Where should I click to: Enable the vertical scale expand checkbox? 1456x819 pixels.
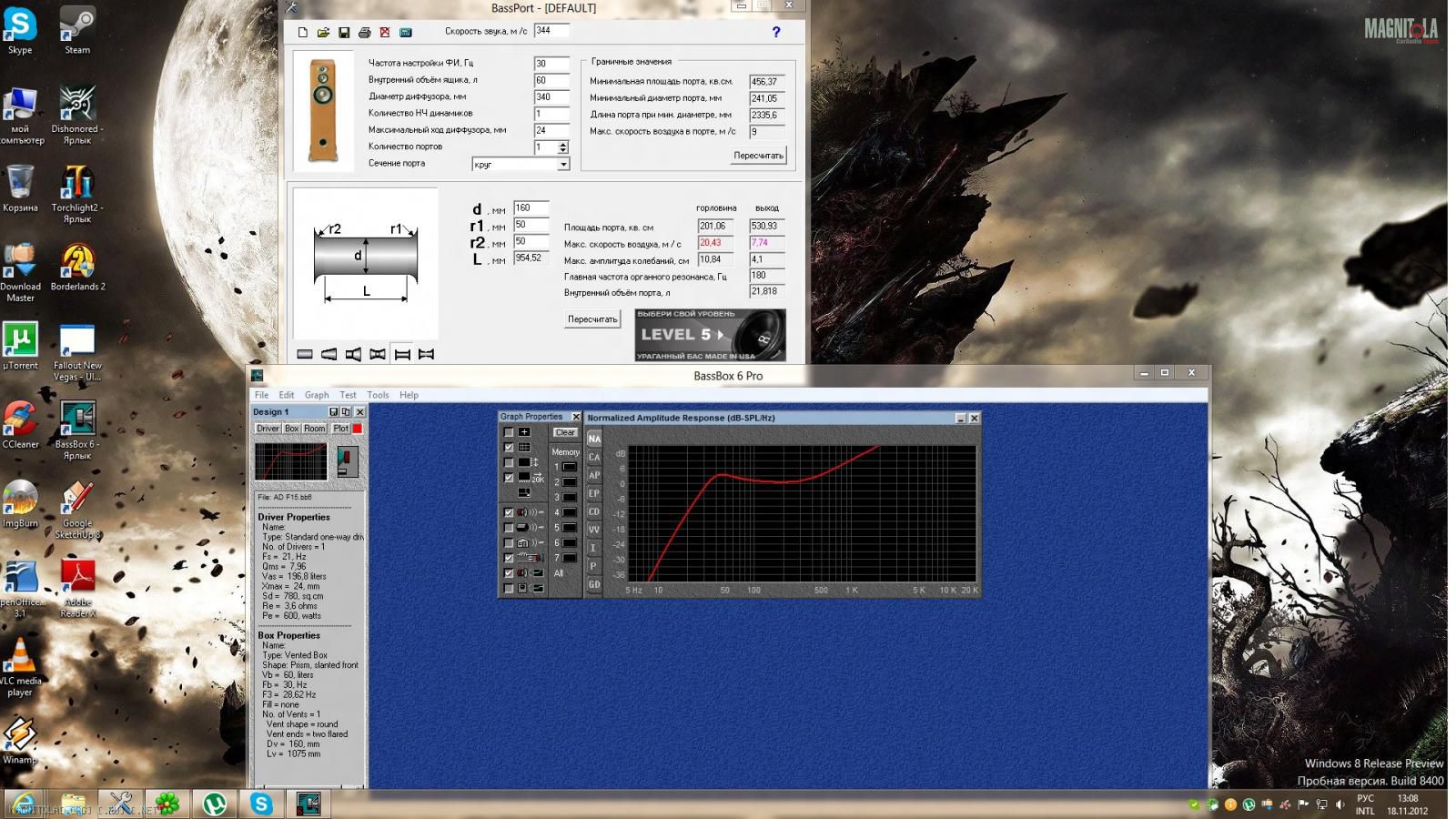click(509, 462)
